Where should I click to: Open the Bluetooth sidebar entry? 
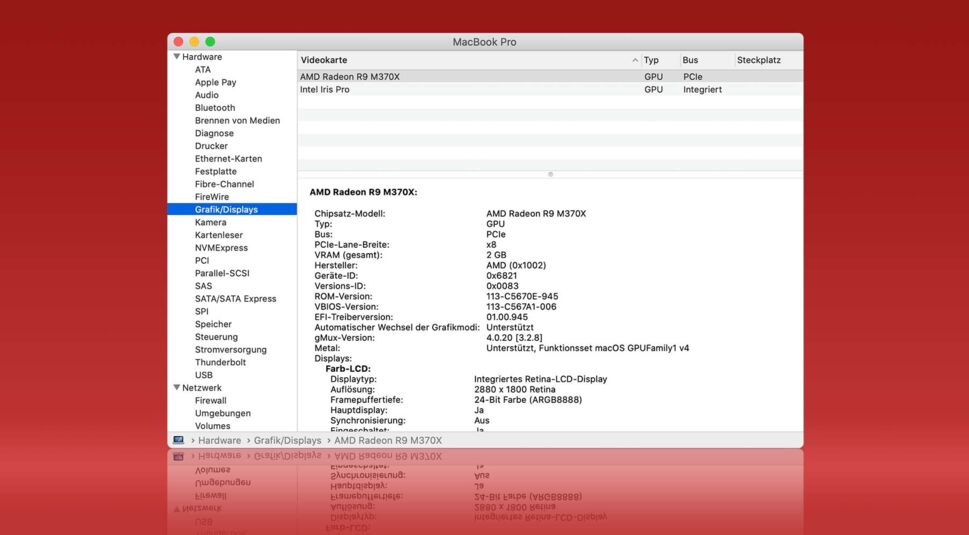point(214,107)
